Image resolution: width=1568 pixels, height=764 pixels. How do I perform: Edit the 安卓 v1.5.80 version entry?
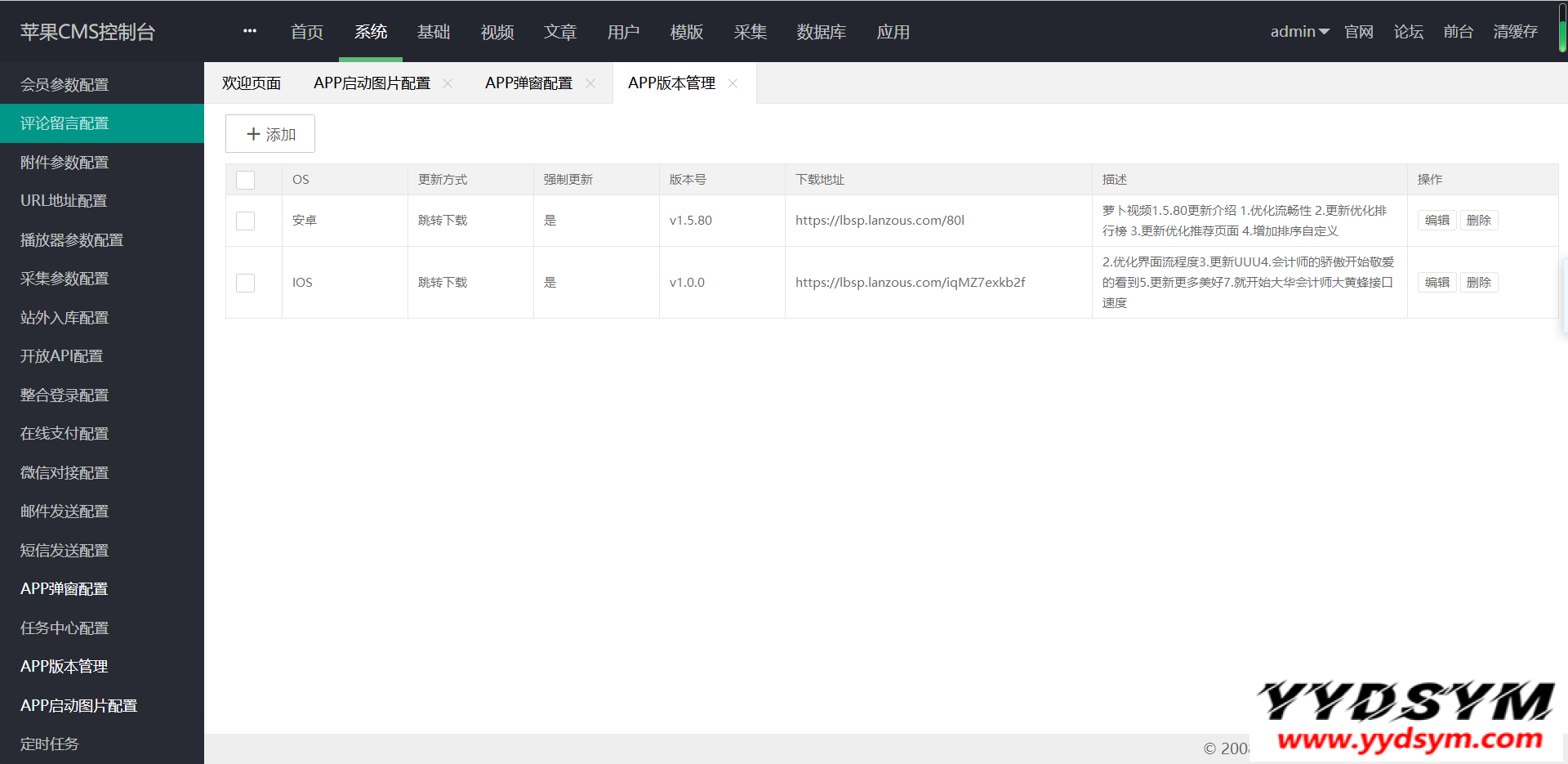[x=1437, y=221]
